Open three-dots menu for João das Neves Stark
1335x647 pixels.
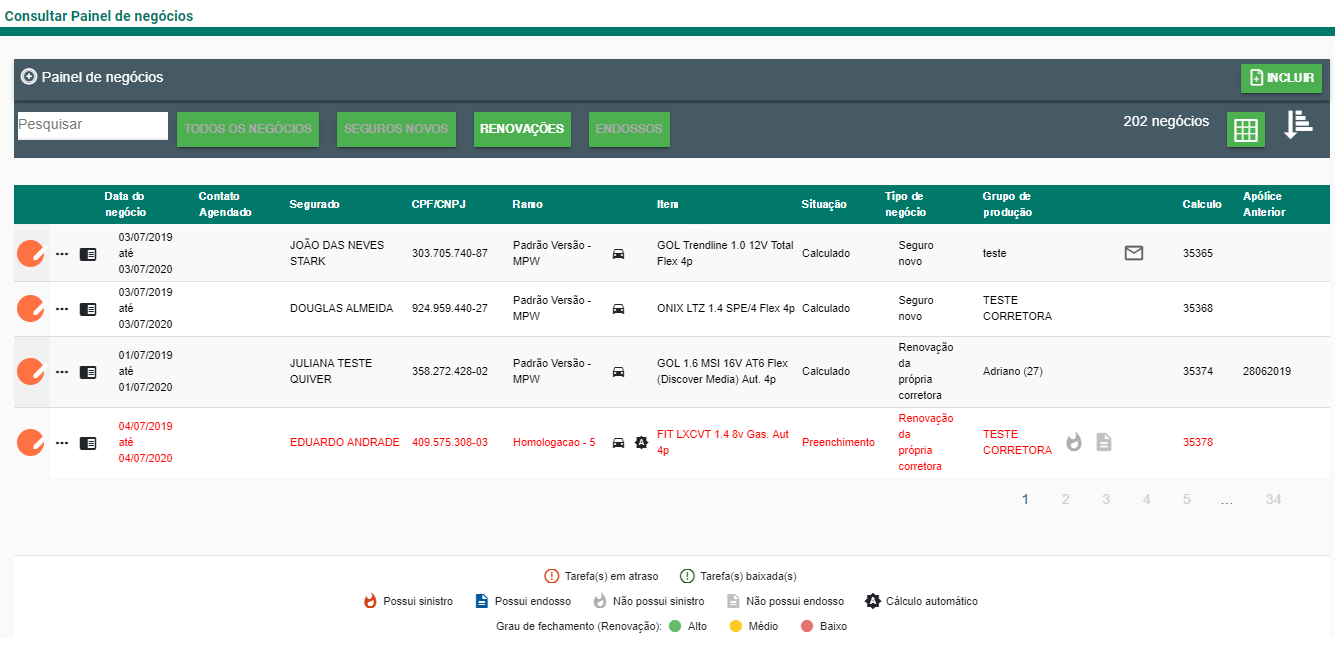point(62,254)
